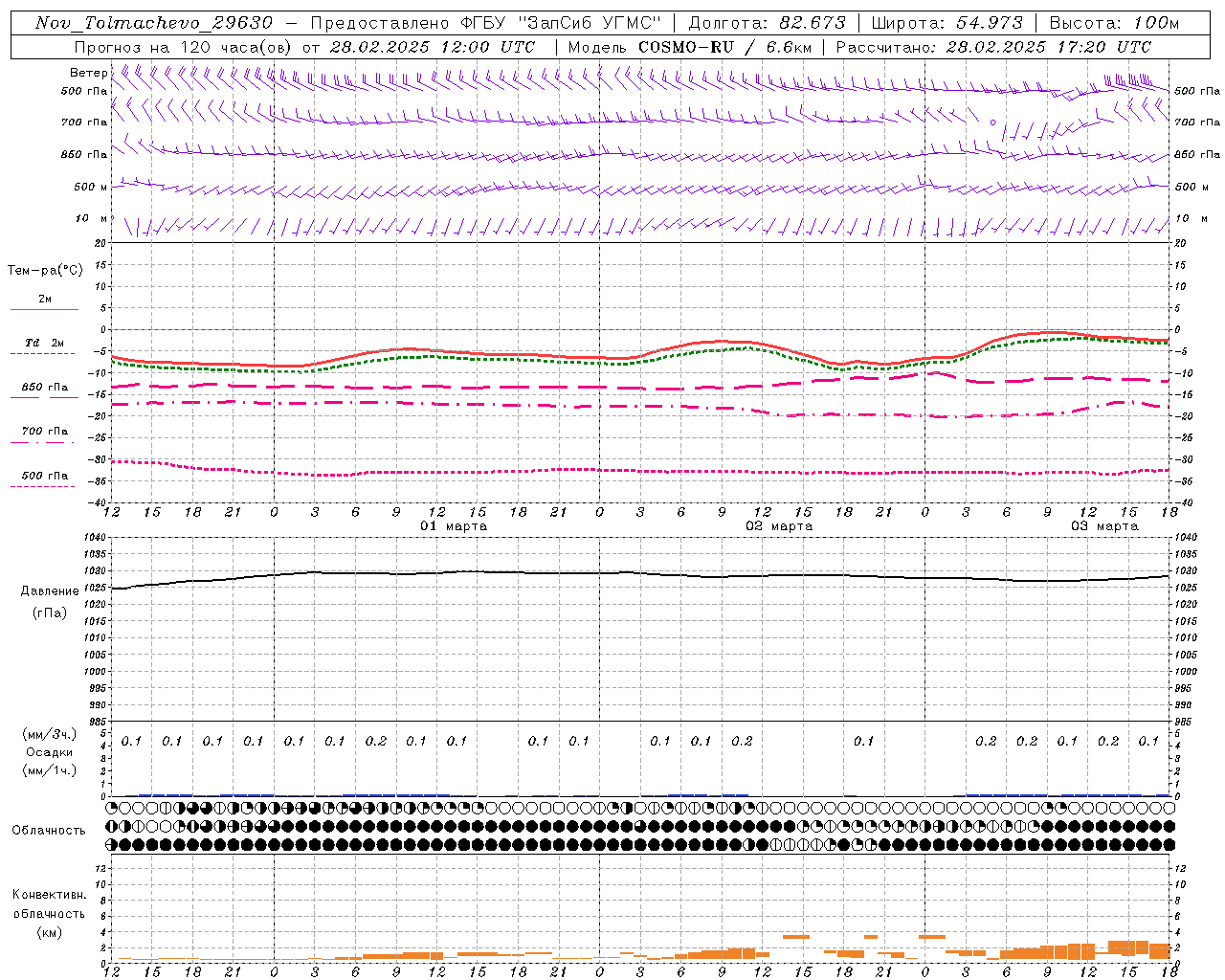Click the Давление panel label
The height and width of the screenshot is (980, 1225).
[50, 591]
